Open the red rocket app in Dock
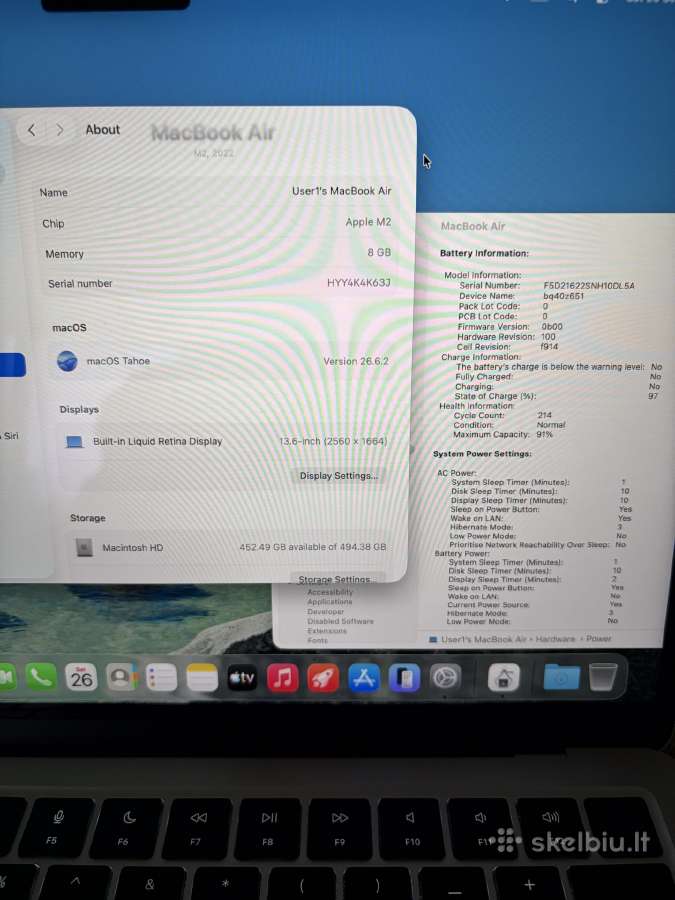 [323, 678]
